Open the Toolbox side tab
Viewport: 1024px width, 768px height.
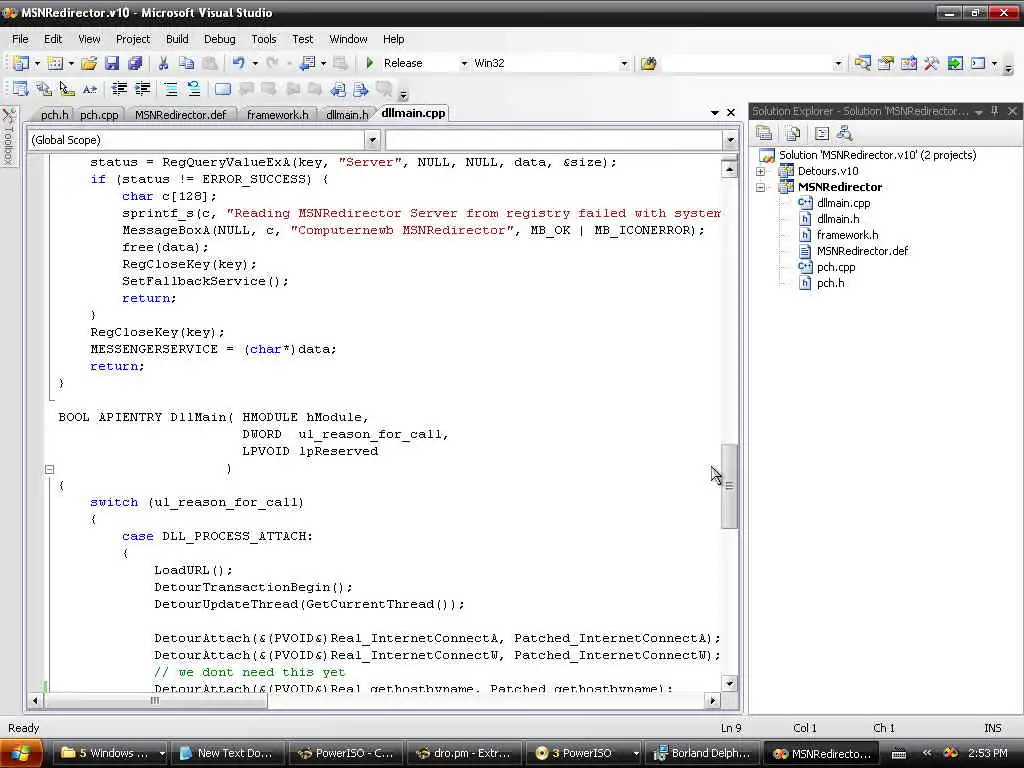pos(8,136)
